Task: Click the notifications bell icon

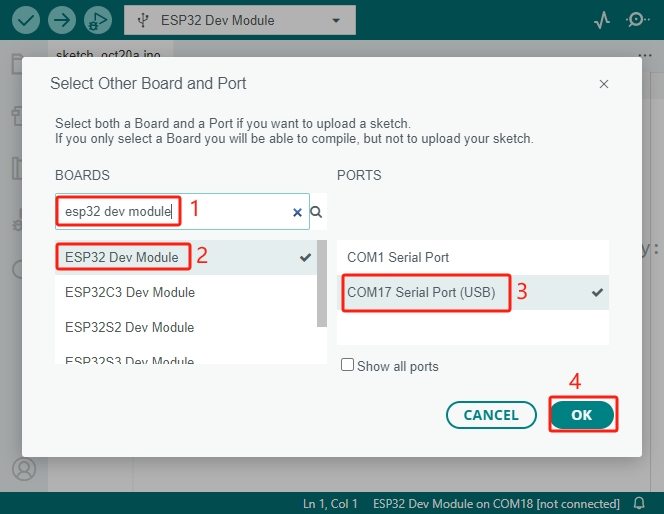Action: tap(639, 503)
